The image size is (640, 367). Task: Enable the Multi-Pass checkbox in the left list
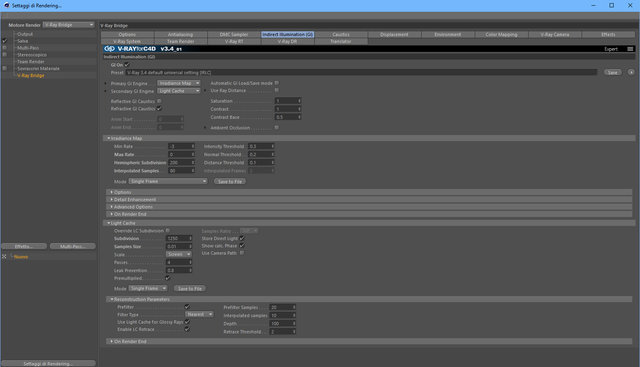(x=4, y=48)
